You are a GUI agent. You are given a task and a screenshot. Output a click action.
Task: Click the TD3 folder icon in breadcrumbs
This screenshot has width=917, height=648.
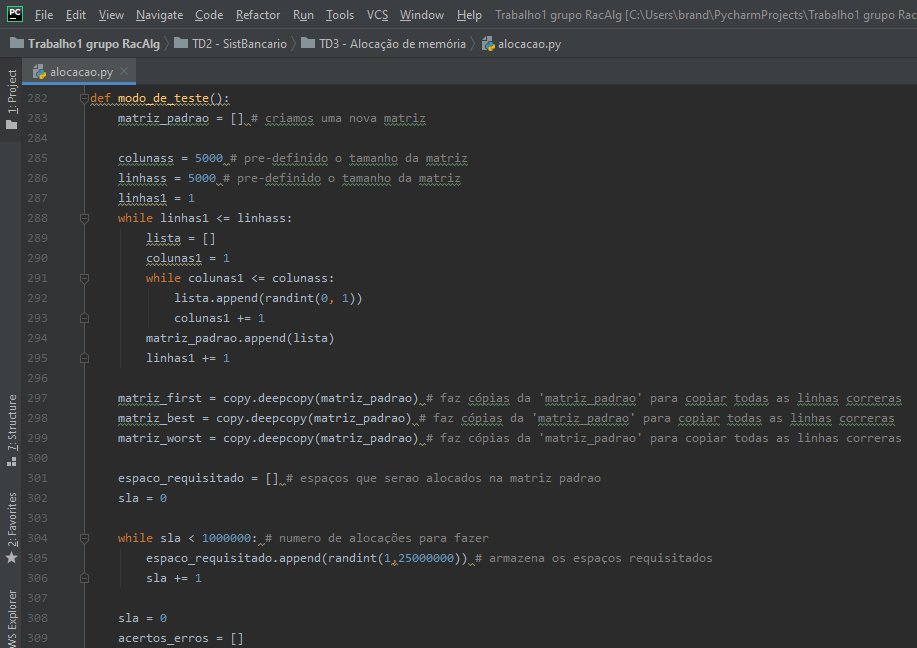308,43
